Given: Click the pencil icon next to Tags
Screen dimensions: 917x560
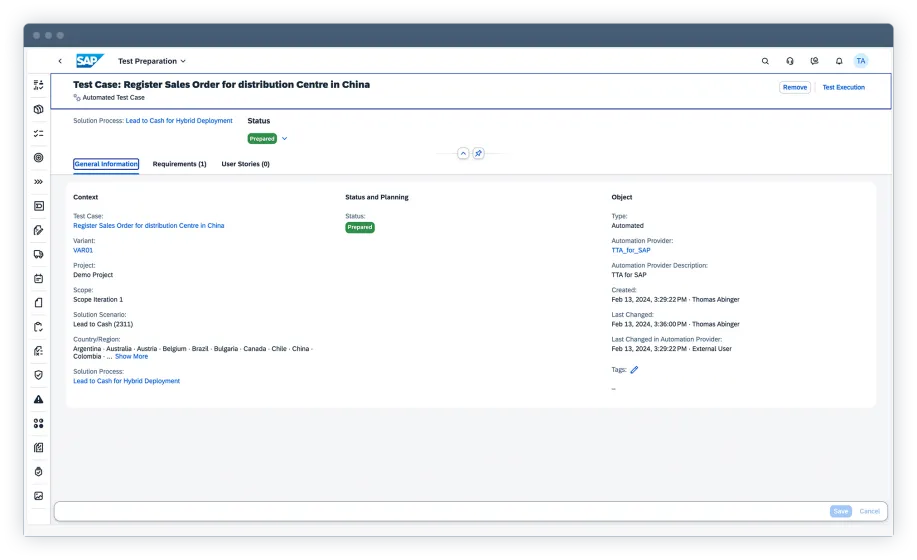Looking at the screenshot, I should click(634, 370).
